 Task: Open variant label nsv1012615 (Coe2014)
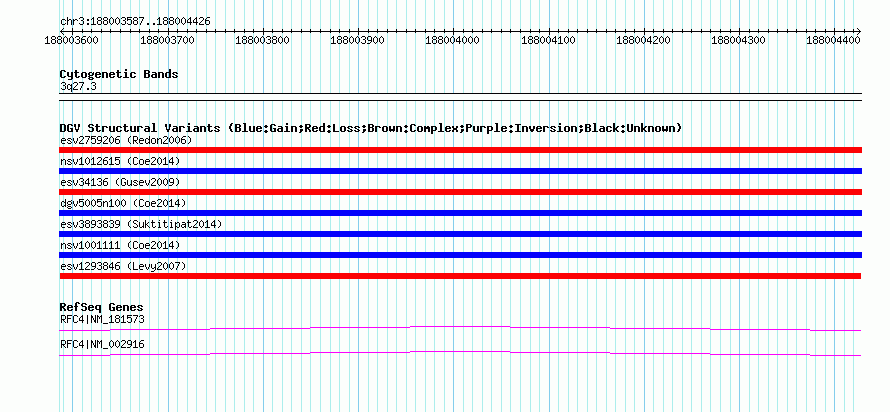[120, 161]
